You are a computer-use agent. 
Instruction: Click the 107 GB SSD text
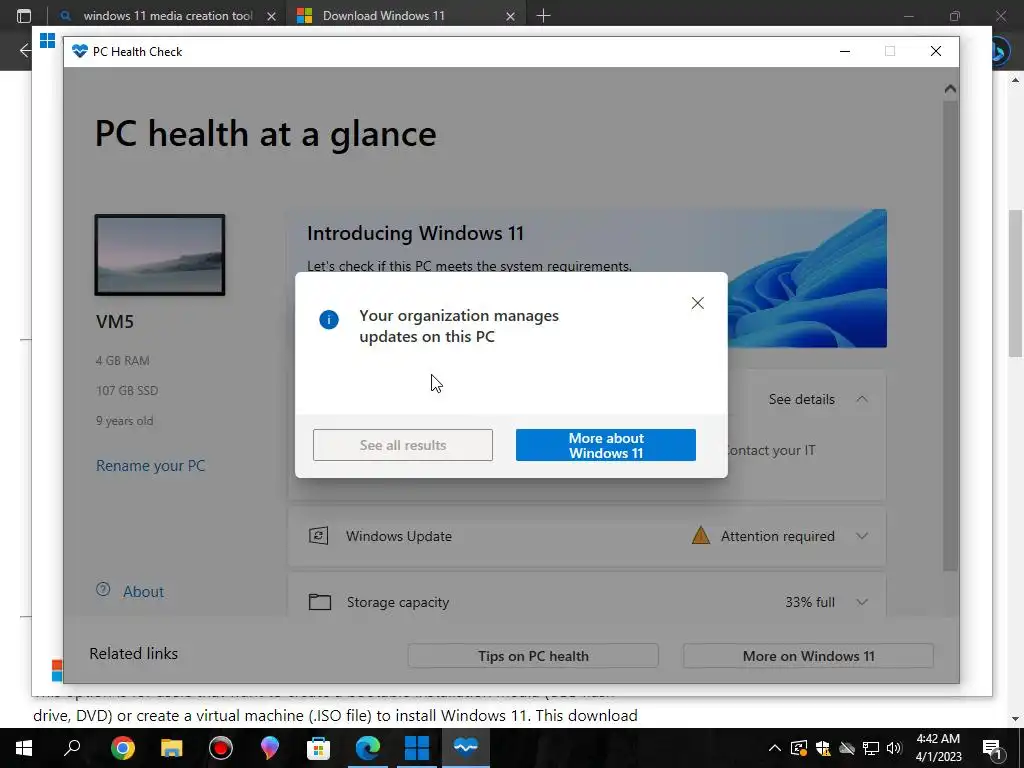[x=127, y=391]
